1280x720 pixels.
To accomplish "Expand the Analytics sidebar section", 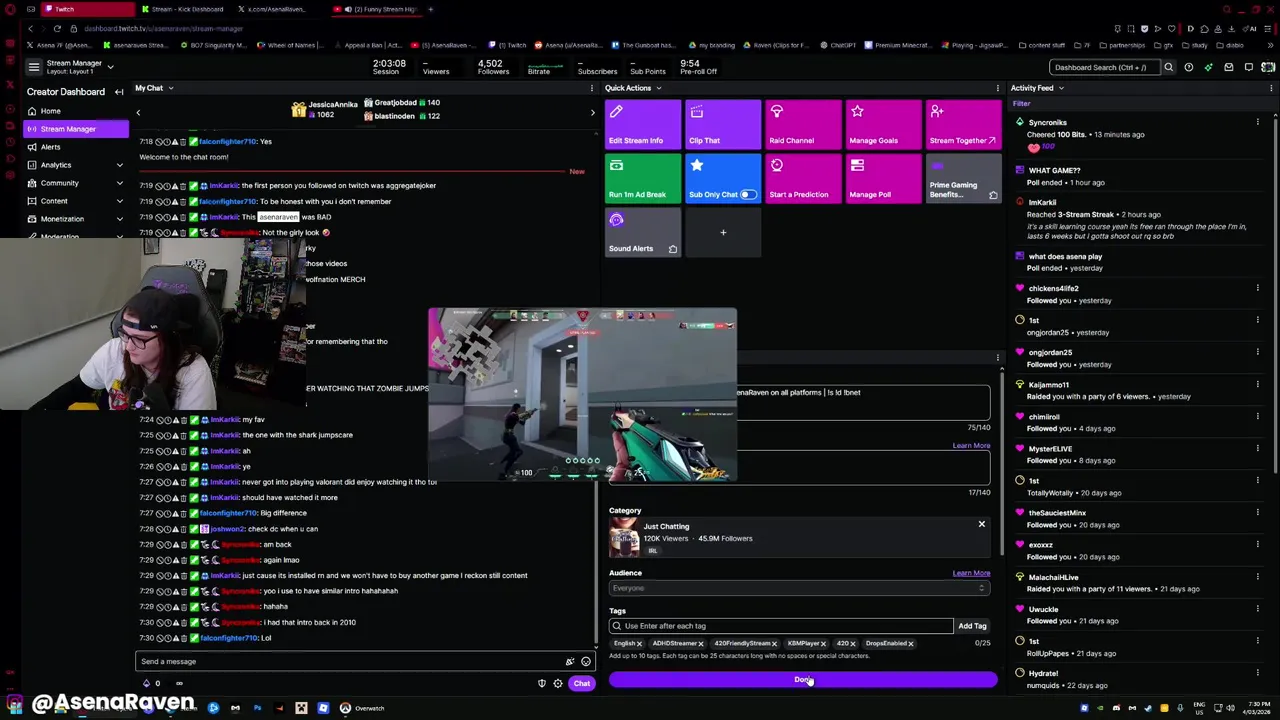I will click(x=76, y=165).
